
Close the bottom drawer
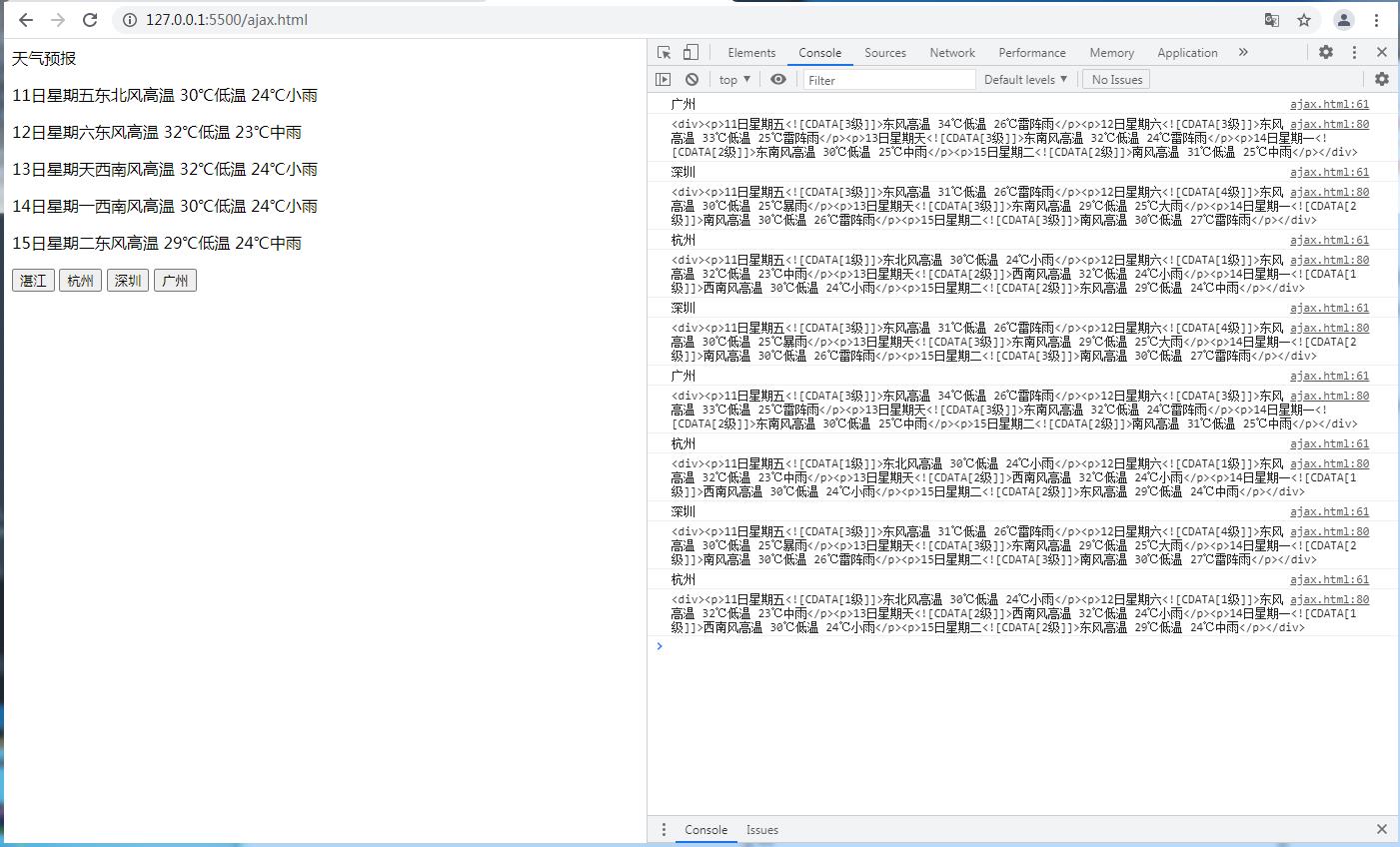[x=1382, y=830]
